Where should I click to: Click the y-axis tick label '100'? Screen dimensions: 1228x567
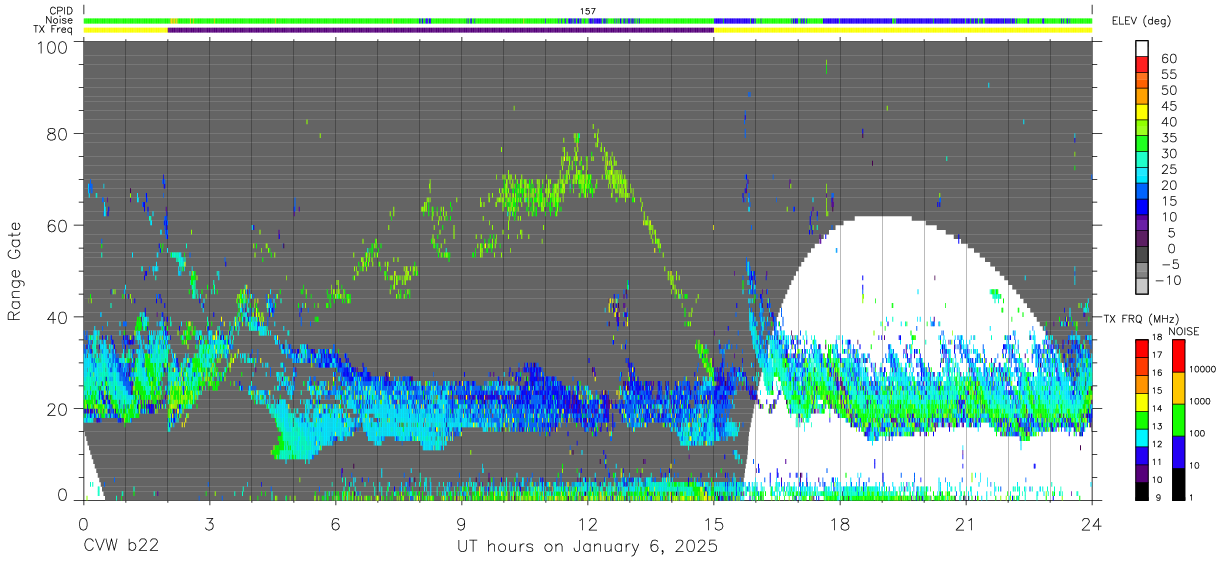point(54,47)
